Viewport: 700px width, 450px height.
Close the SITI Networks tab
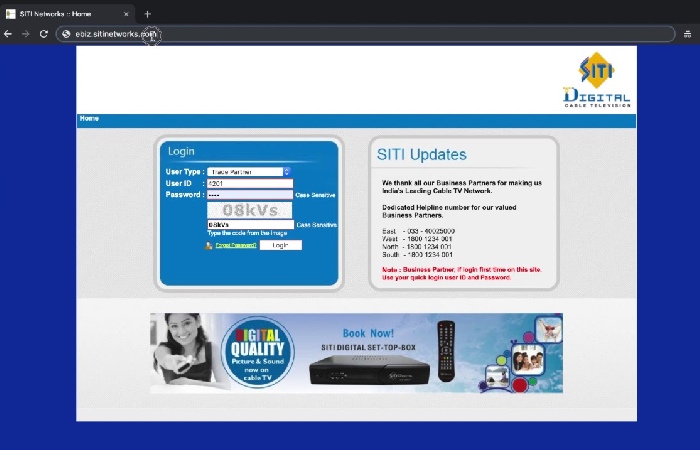[126, 14]
